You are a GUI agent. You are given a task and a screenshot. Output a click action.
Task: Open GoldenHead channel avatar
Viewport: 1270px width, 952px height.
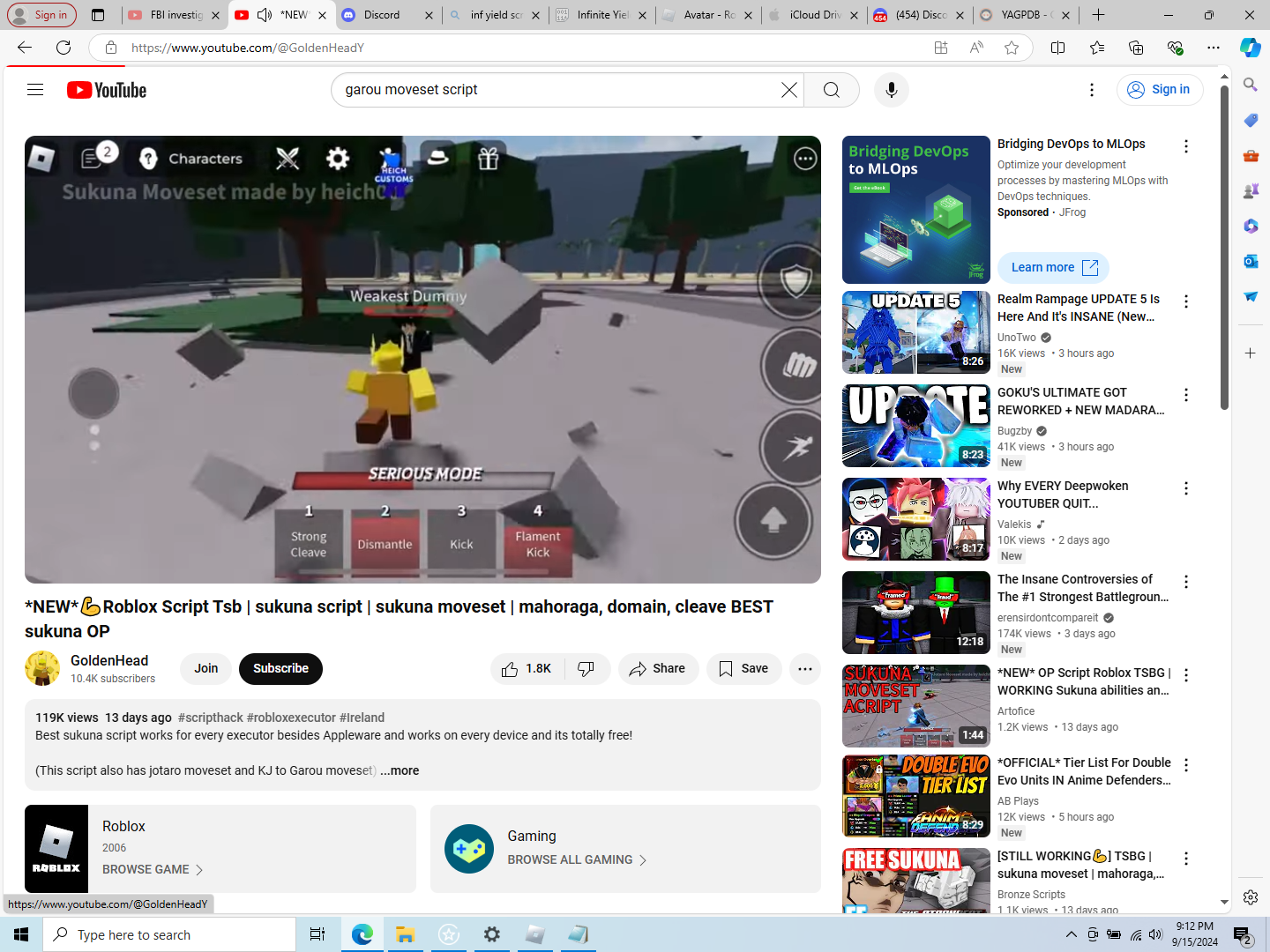[42, 669]
